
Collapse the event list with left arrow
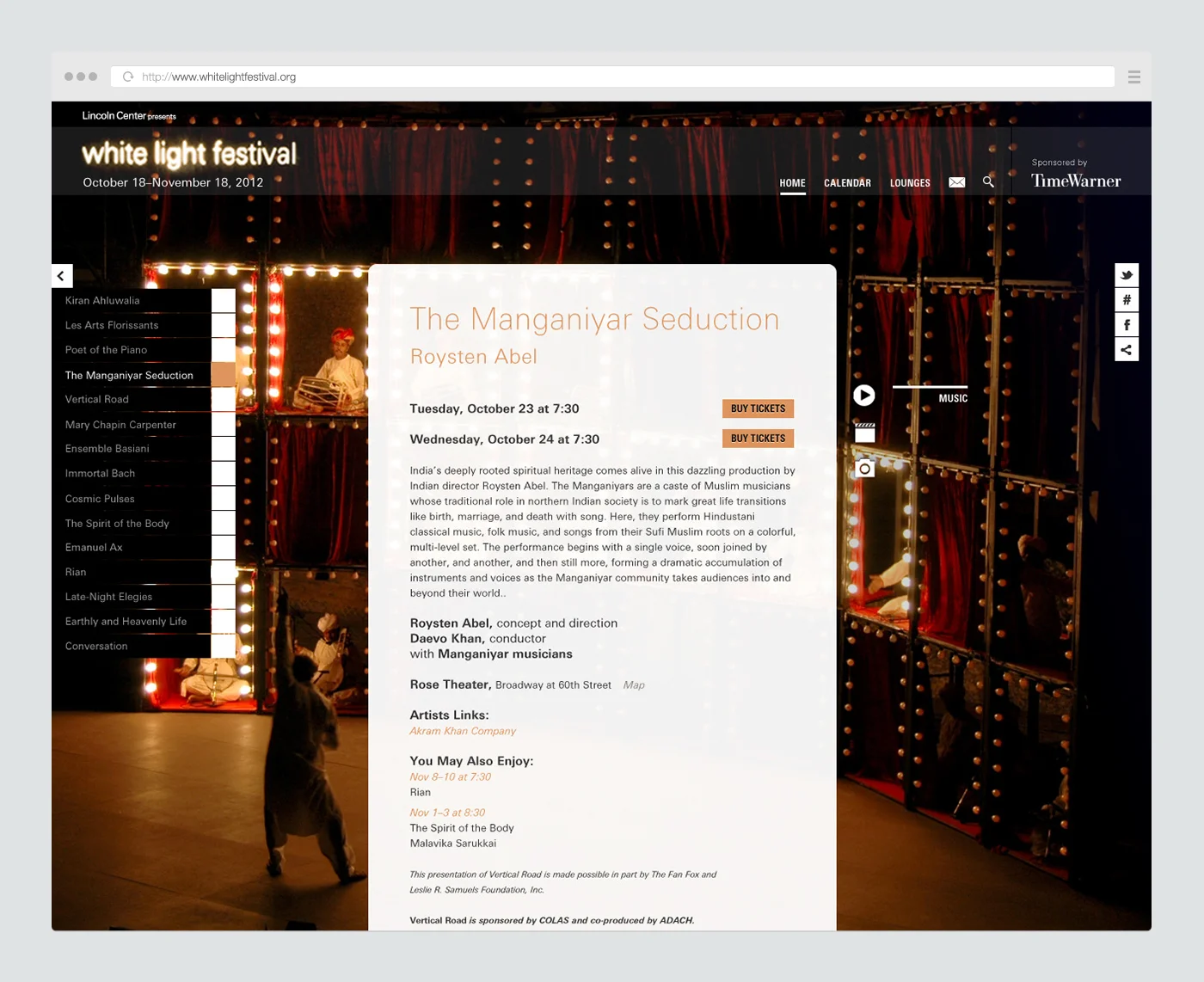pos(61,275)
